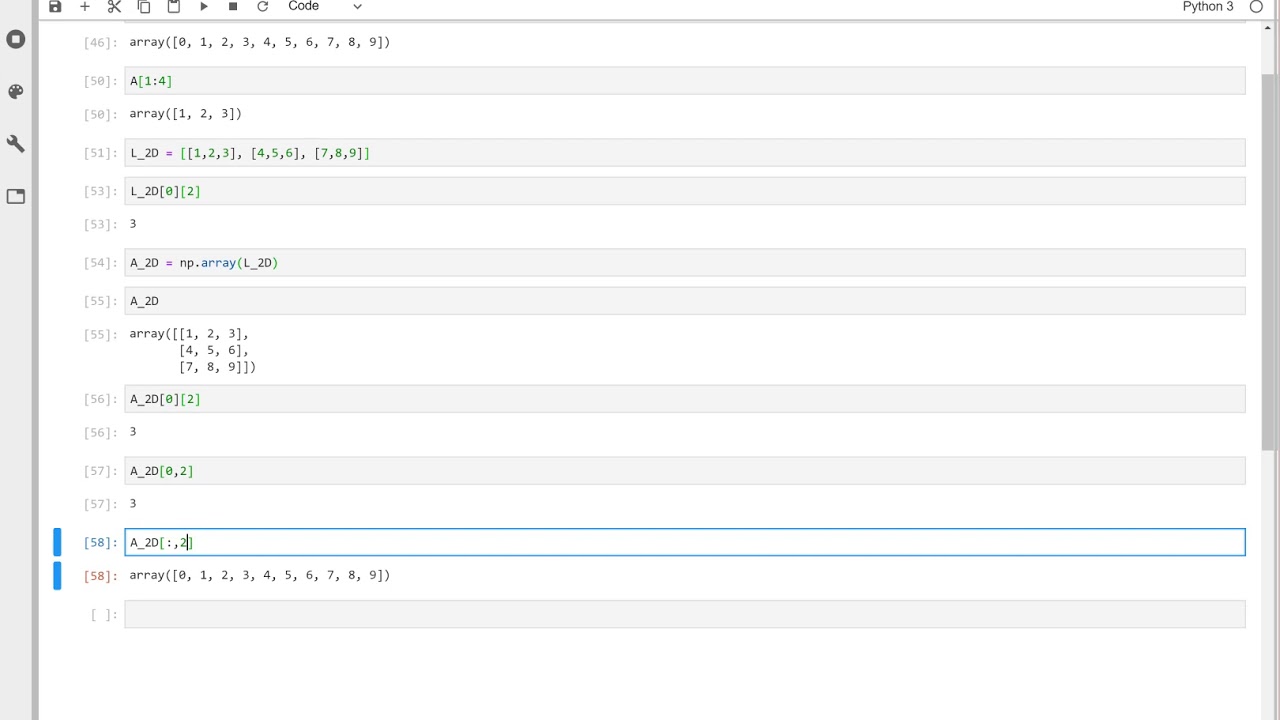Insert a new cell with the plus icon

(85, 6)
